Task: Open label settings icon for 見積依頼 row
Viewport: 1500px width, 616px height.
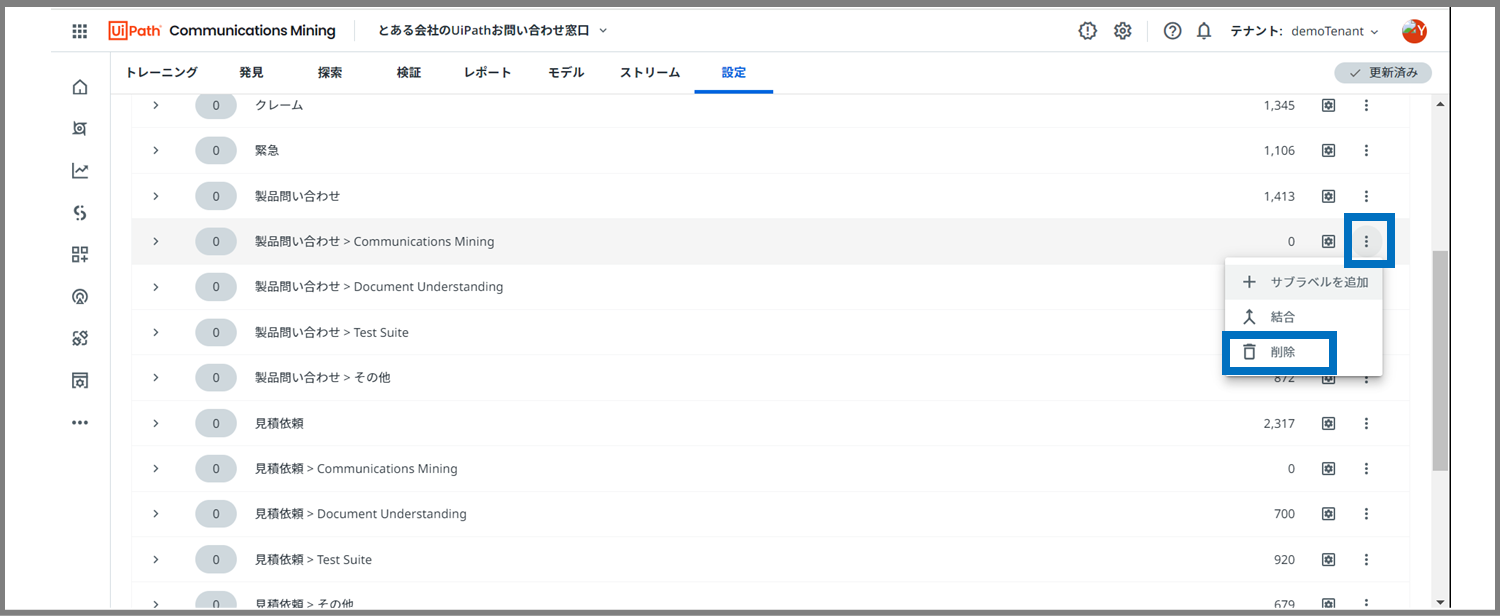Action: tap(1328, 423)
